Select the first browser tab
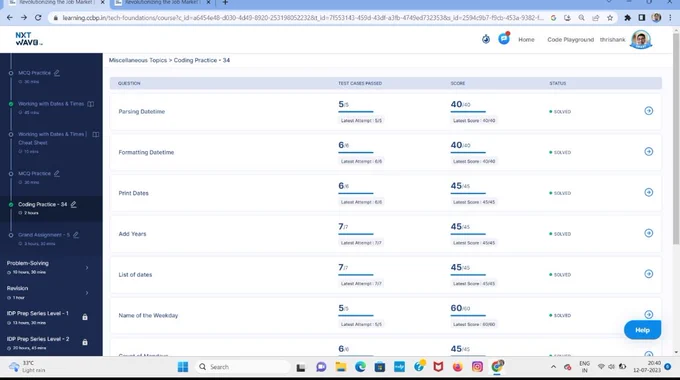The image size is (680, 380). click(56, 3)
